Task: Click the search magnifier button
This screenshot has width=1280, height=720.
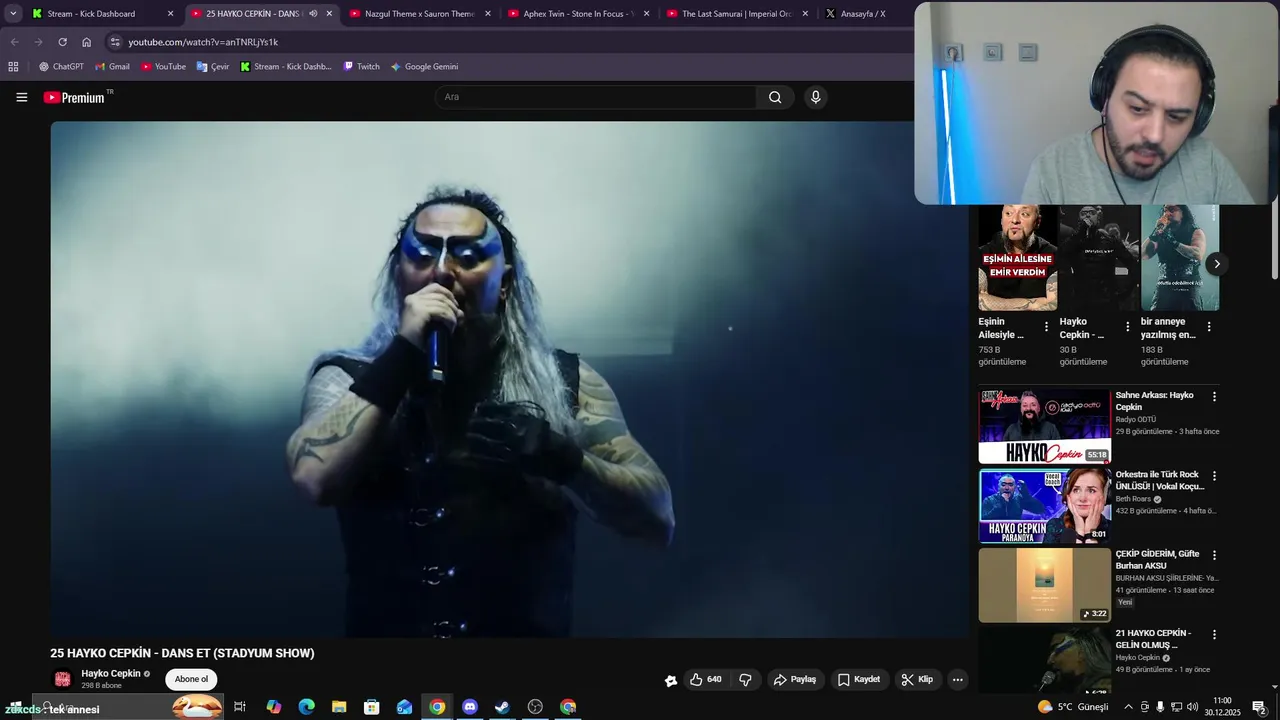Action: (x=775, y=97)
